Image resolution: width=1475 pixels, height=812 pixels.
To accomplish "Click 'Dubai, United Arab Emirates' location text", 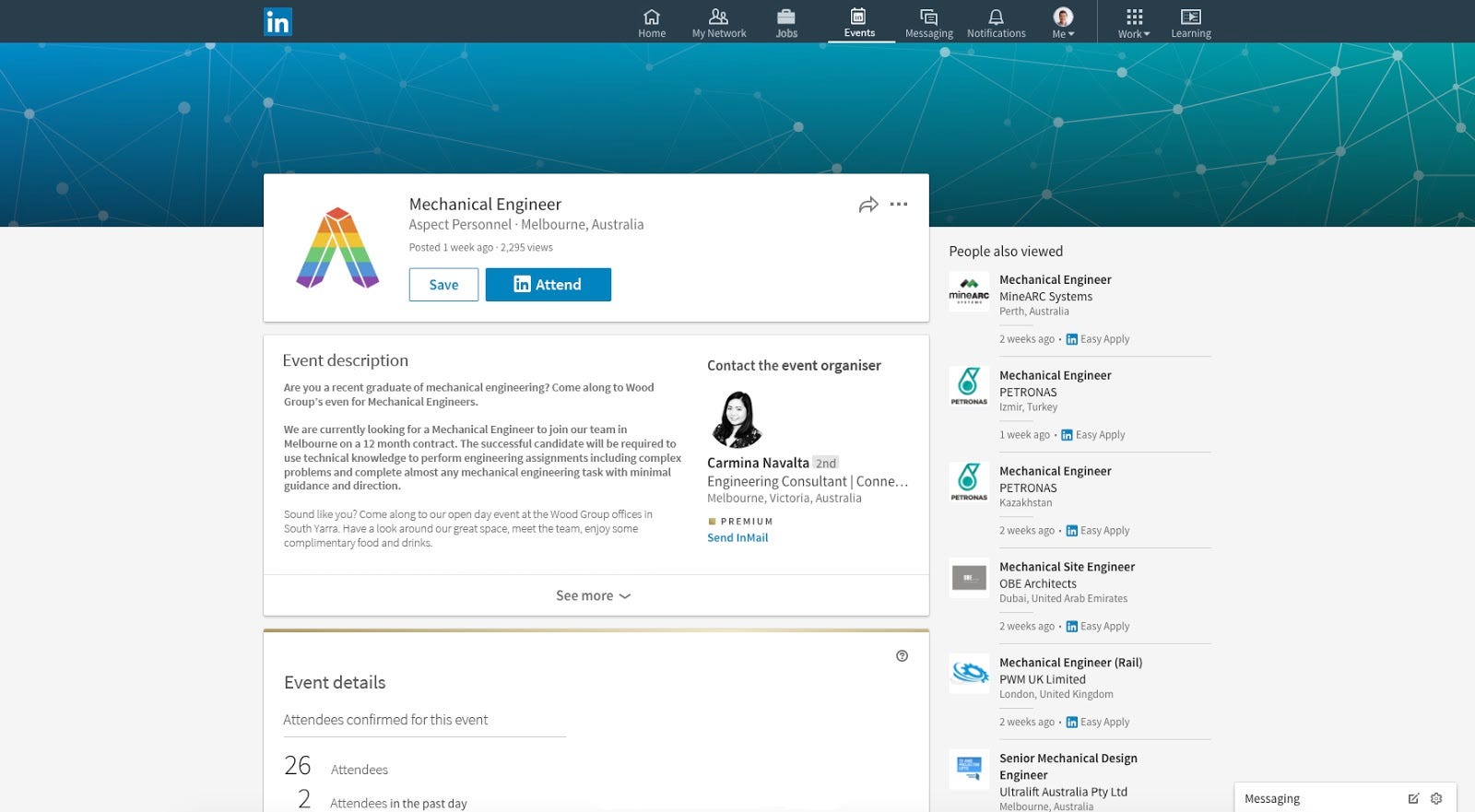I will (1063, 599).
